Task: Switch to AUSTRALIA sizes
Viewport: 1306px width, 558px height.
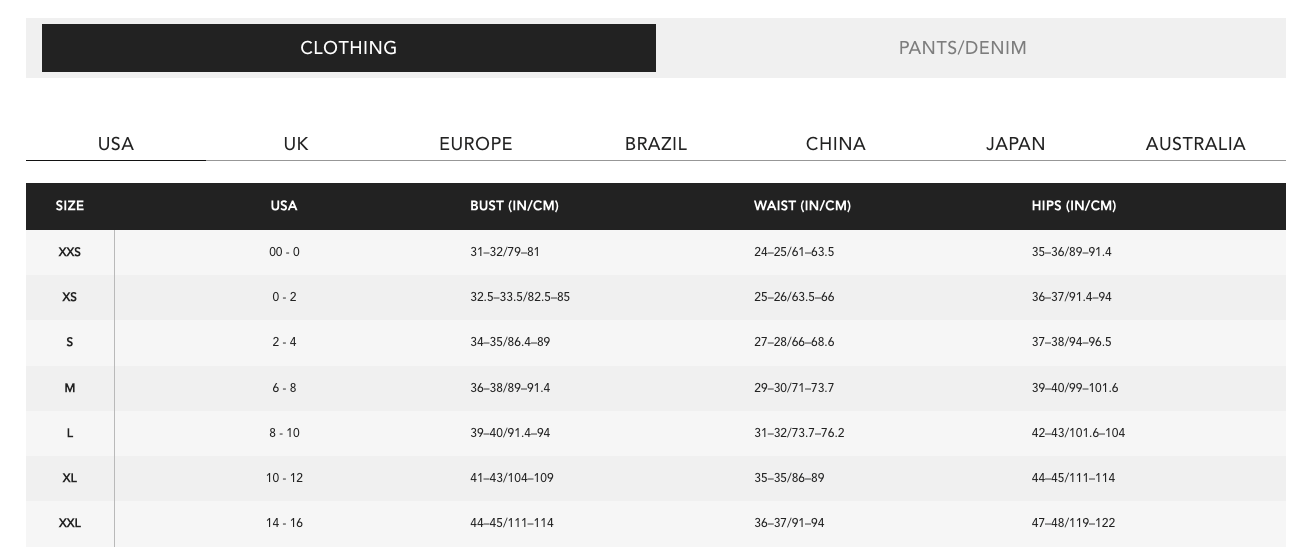Action: tap(1195, 144)
